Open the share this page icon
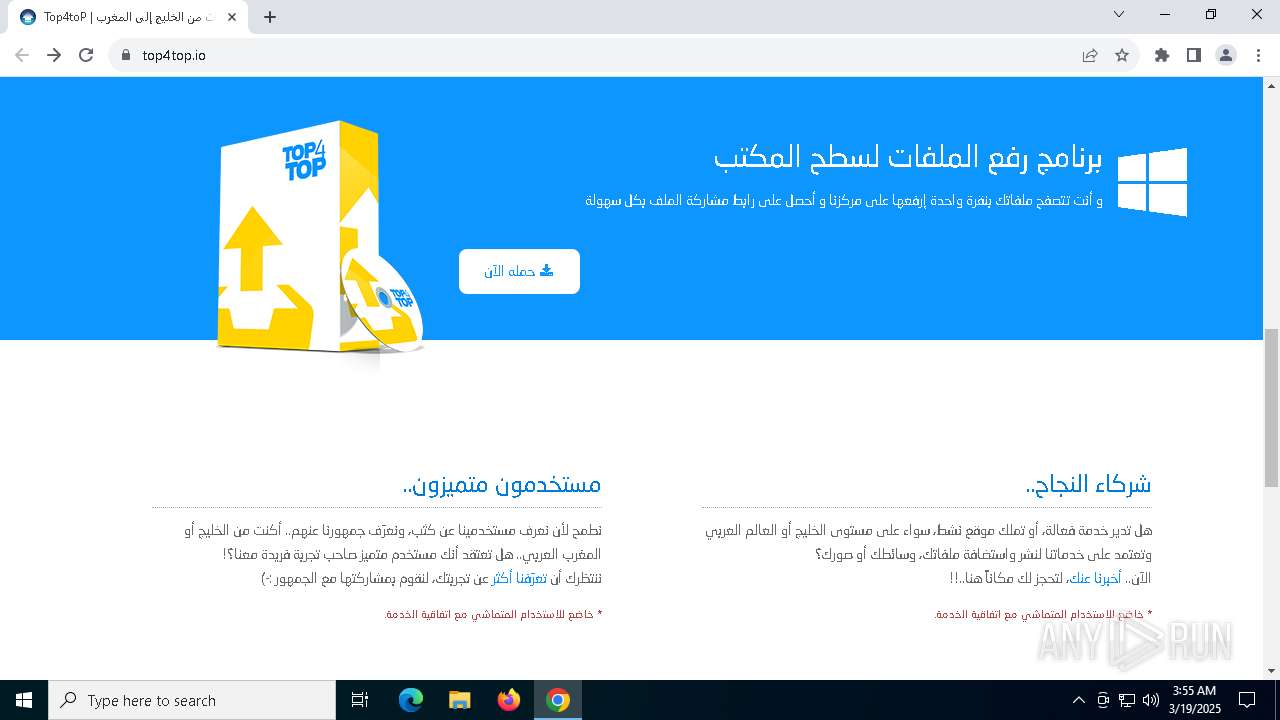This screenshot has height=720, width=1280. pyautogui.click(x=1090, y=55)
